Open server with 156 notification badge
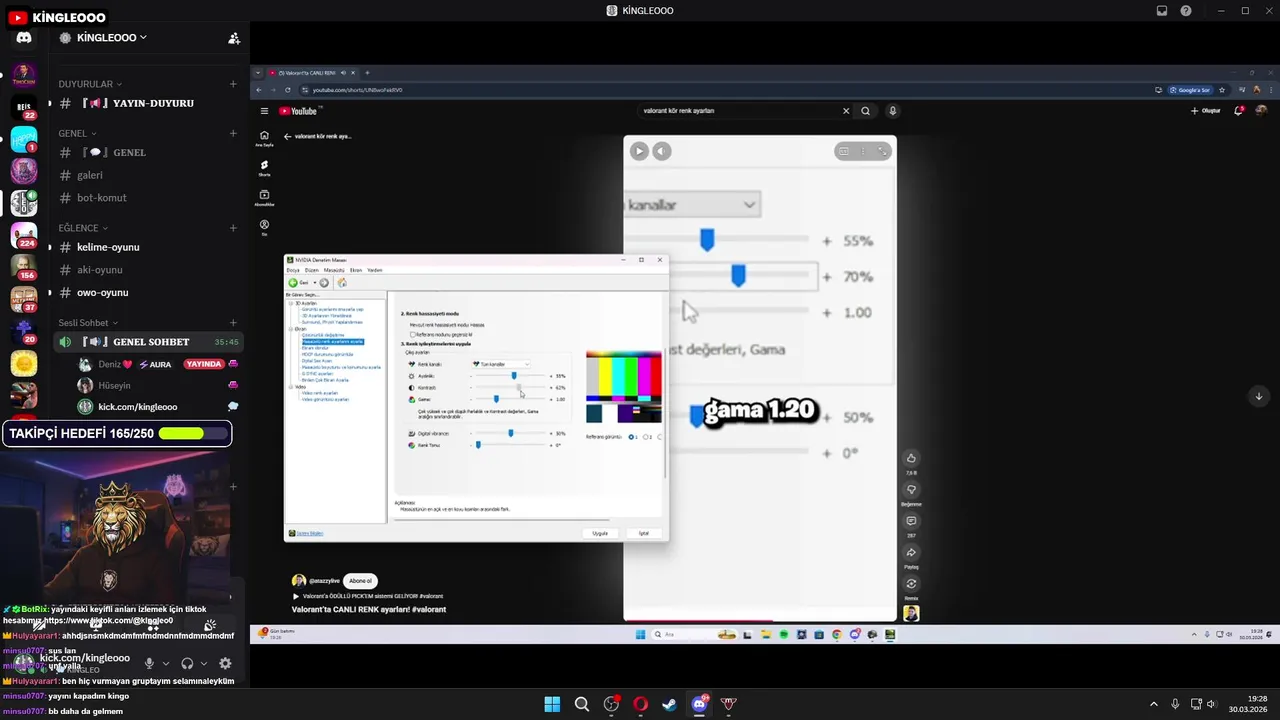This screenshot has height=720, width=1280. click(x=24, y=267)
